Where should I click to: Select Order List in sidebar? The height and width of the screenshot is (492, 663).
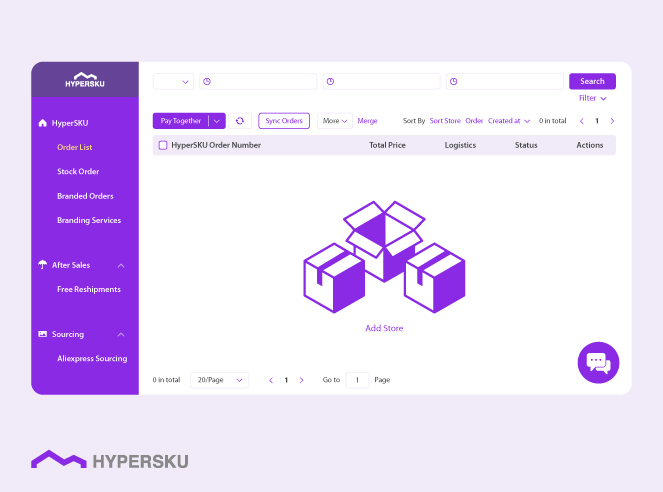74,147
